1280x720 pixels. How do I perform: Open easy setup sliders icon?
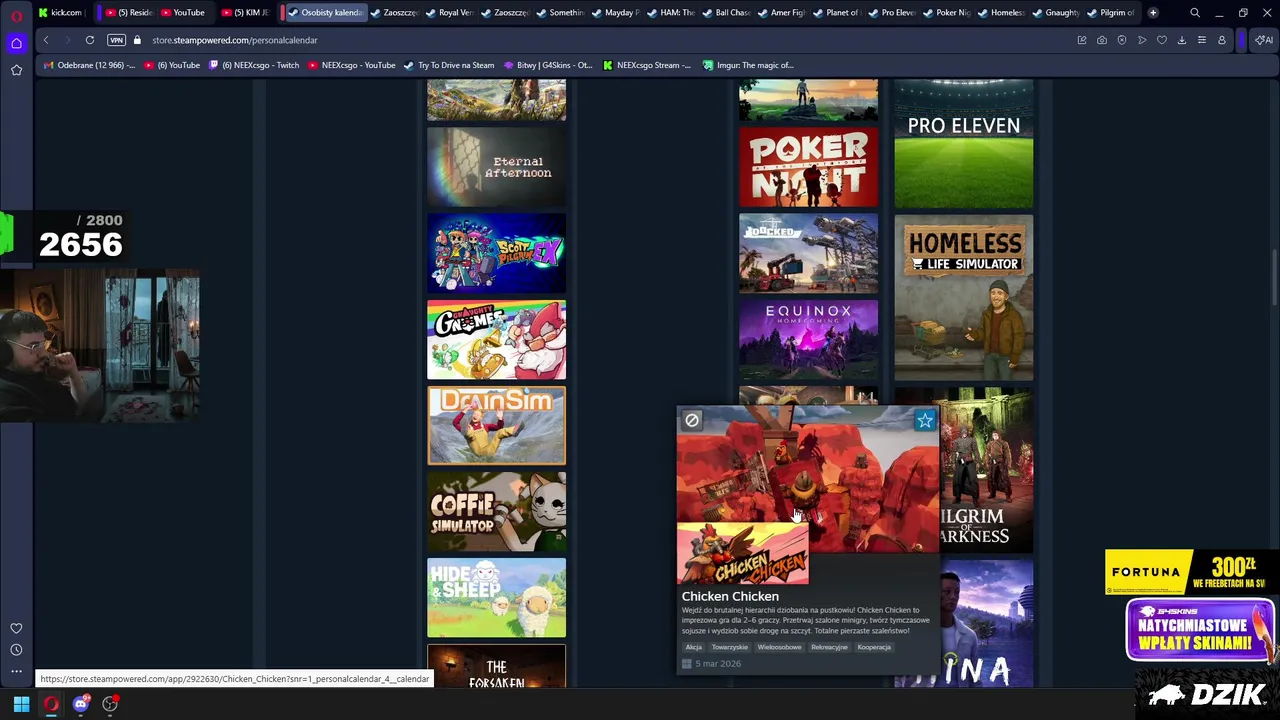click(x=1202, y=40)
